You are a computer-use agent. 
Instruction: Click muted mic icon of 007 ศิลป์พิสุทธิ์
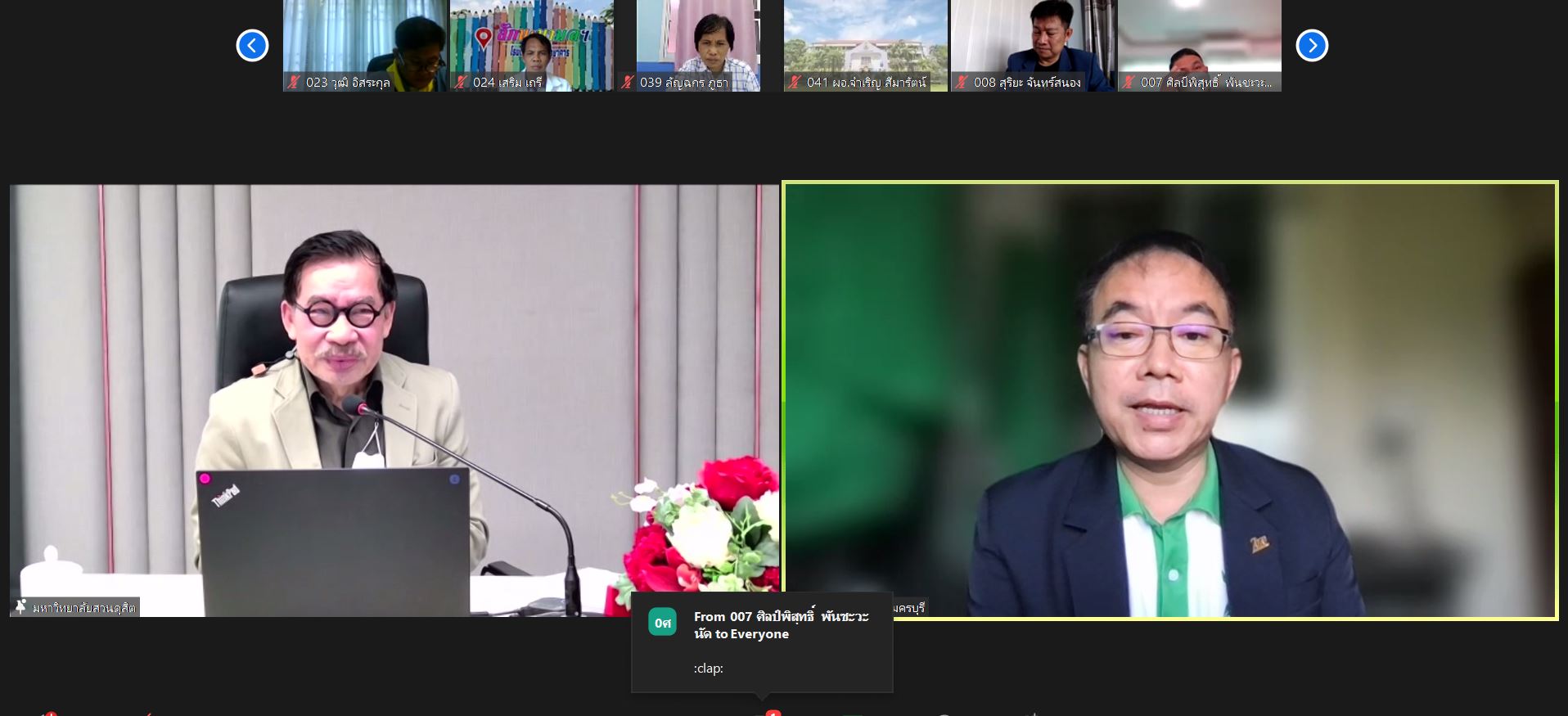1129,82
